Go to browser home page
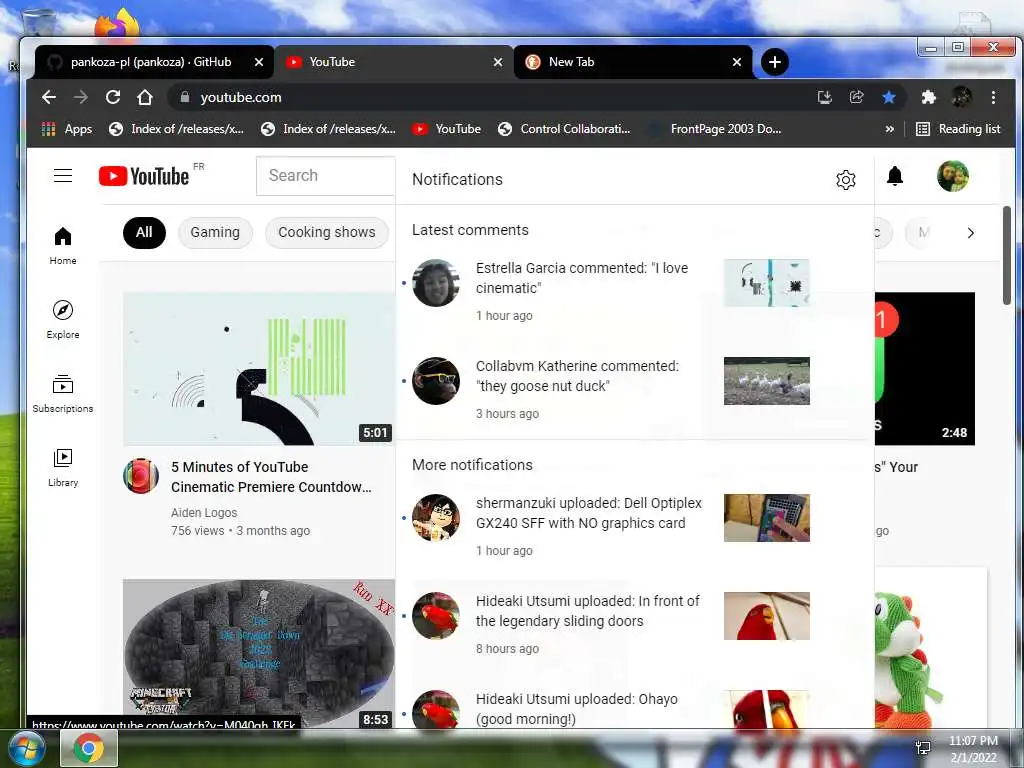 pyautogui.click(x=145, y=97)
